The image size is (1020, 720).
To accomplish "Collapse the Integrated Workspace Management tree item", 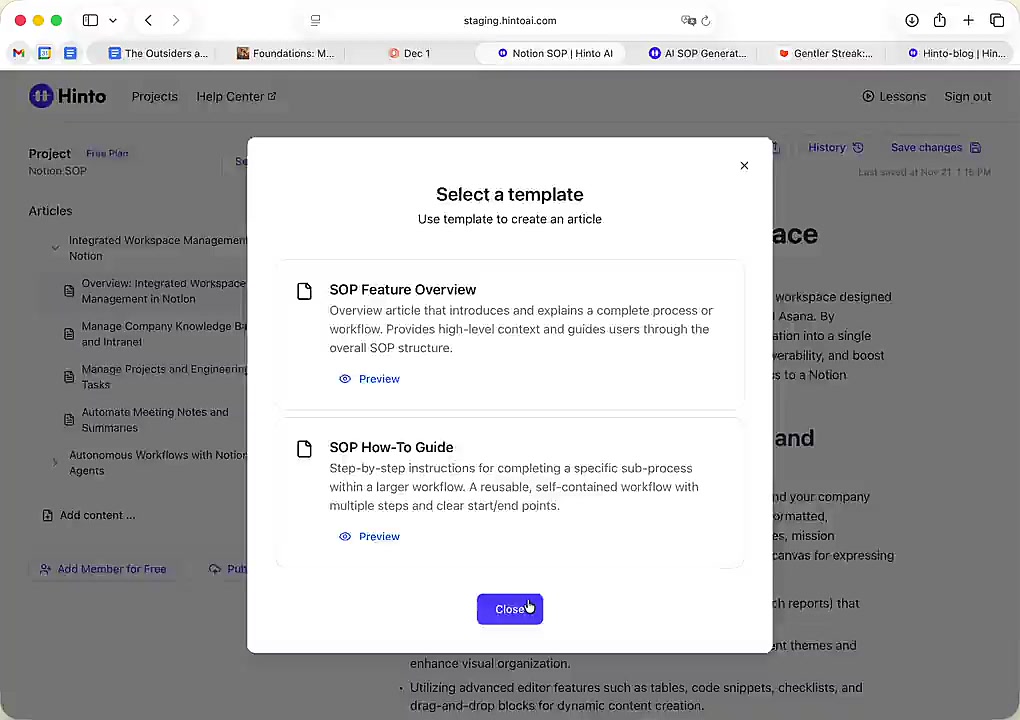I will pyautogui.click(x=55, y=248).
